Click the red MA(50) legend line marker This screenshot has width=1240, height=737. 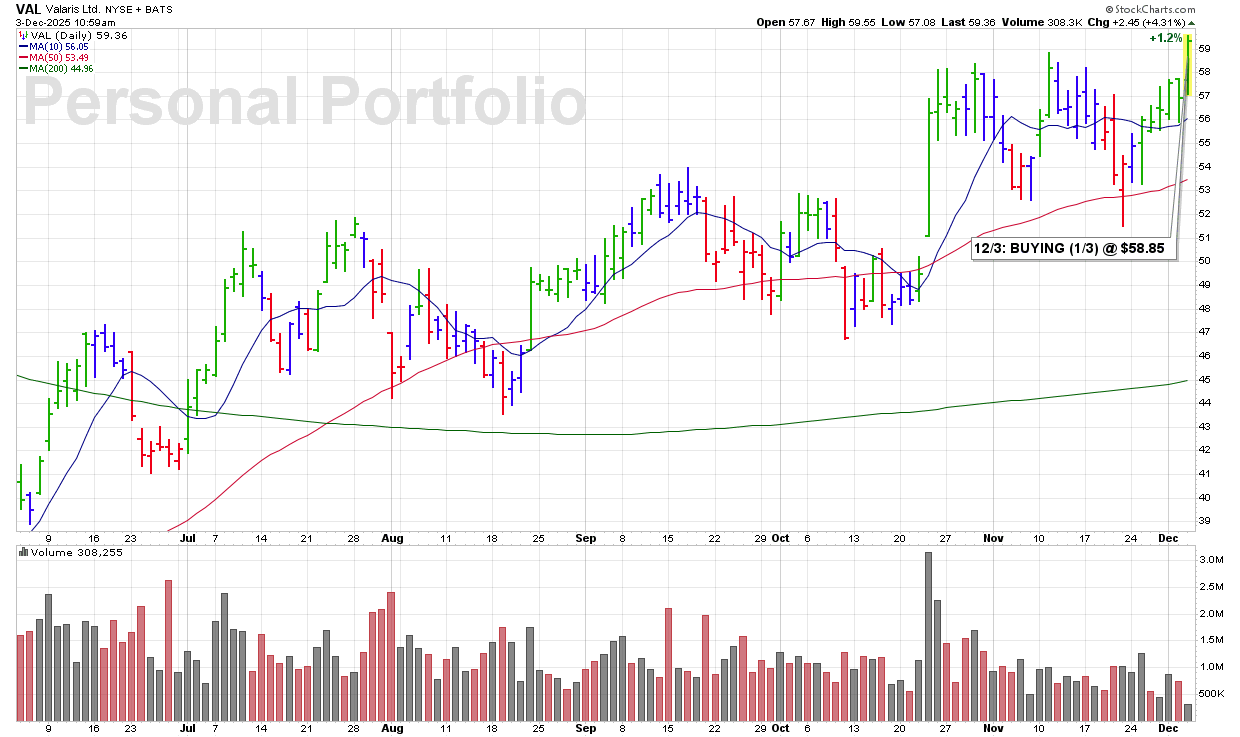[23, 57]
